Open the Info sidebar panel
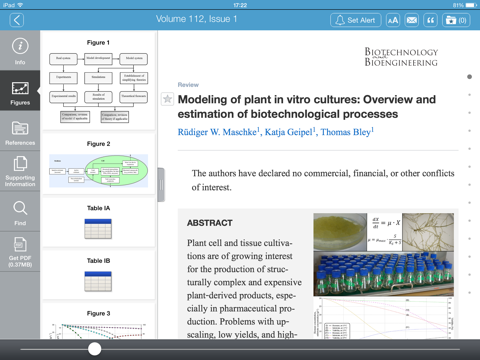This screenshot has height=360, width=480. click(x=20, y=51)
